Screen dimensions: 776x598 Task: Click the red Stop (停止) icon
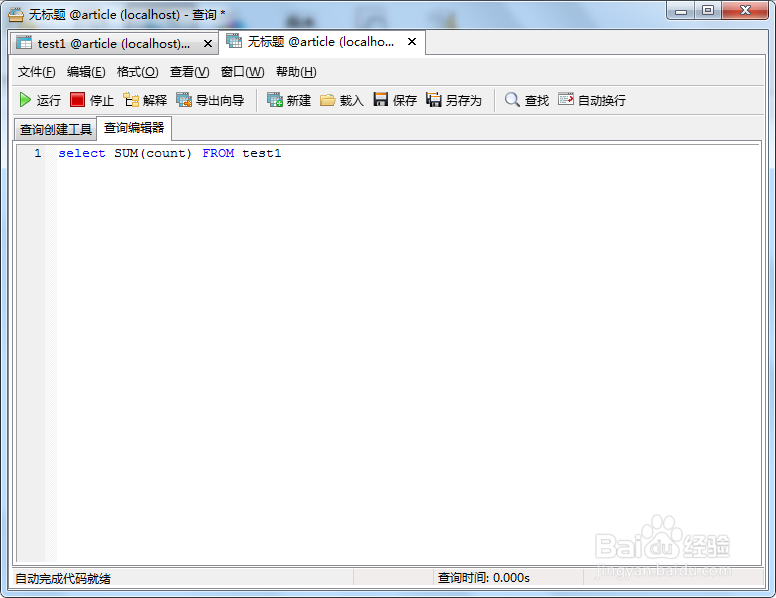(x=77, y=100)
